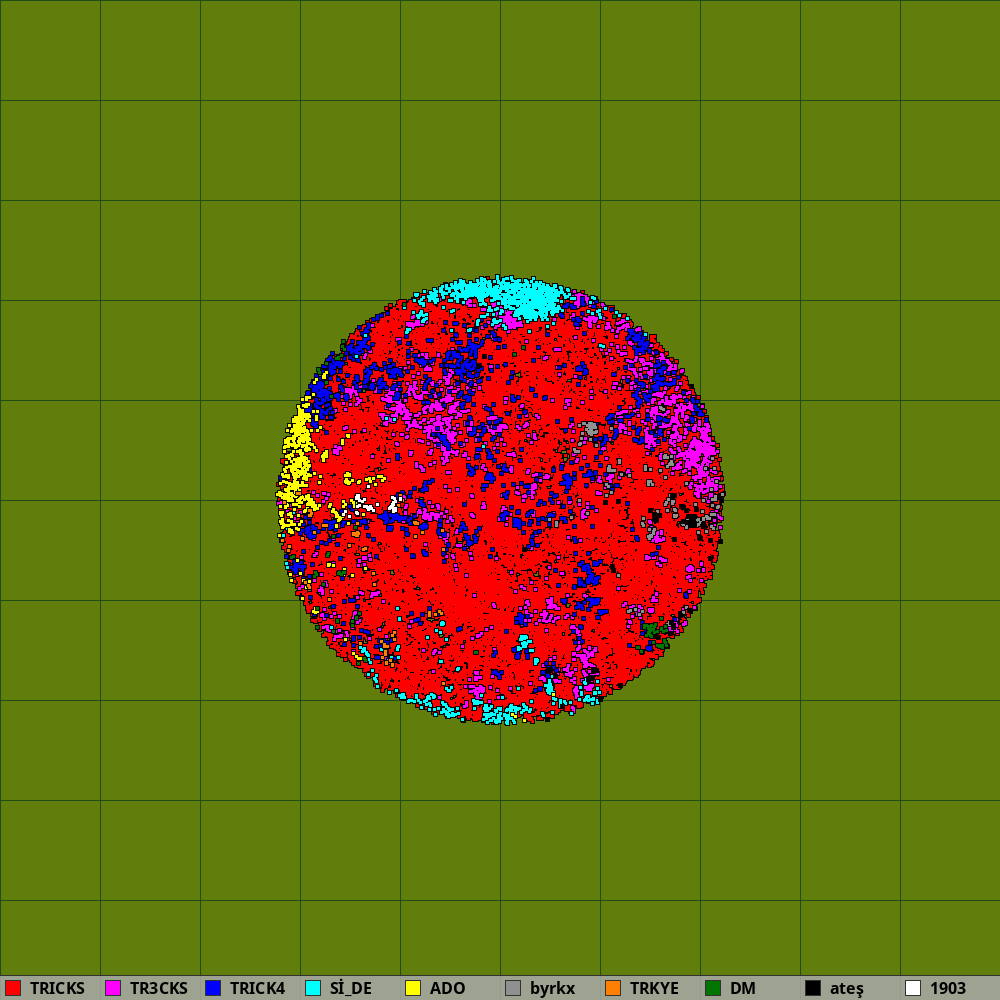Screen dimensions: 1000x1000
Task: Click the white 1903 color swatch
Action: pyautogui.click(x=913, y=988)
